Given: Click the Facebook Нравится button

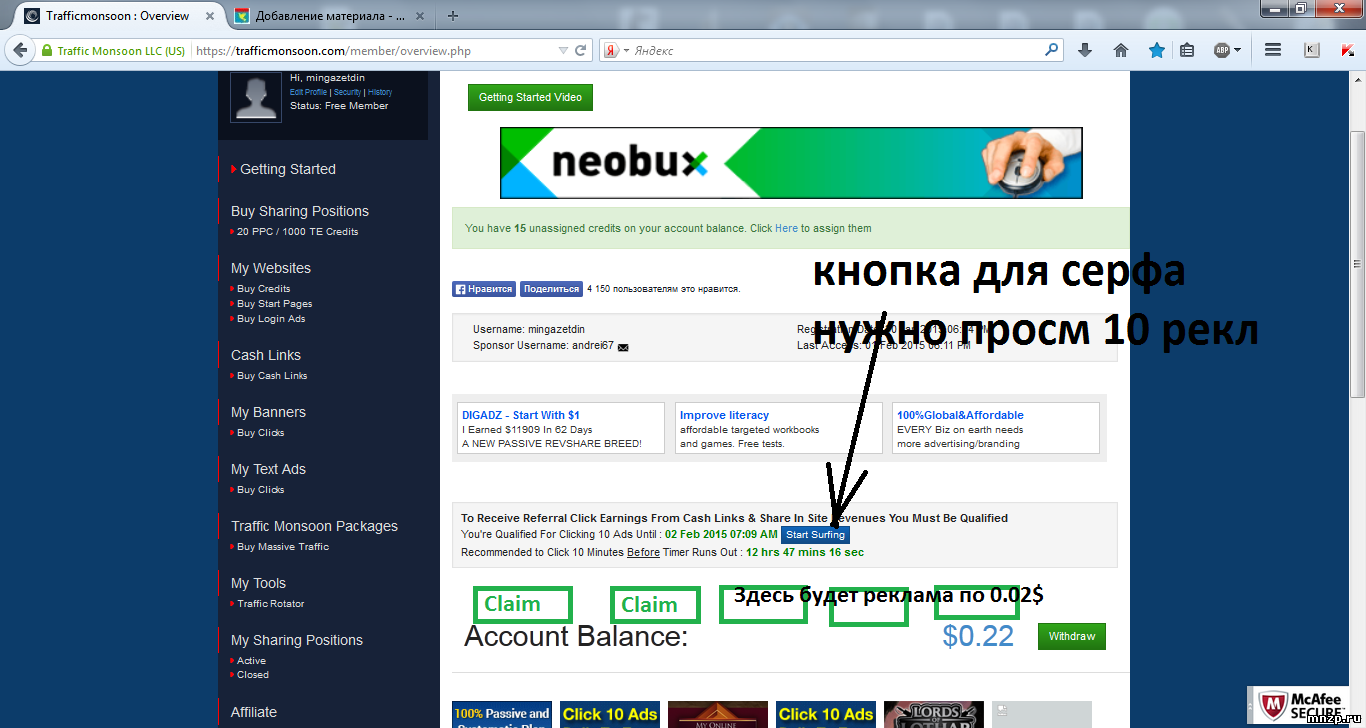Looking at the screenshot, I should coord(484,289).
